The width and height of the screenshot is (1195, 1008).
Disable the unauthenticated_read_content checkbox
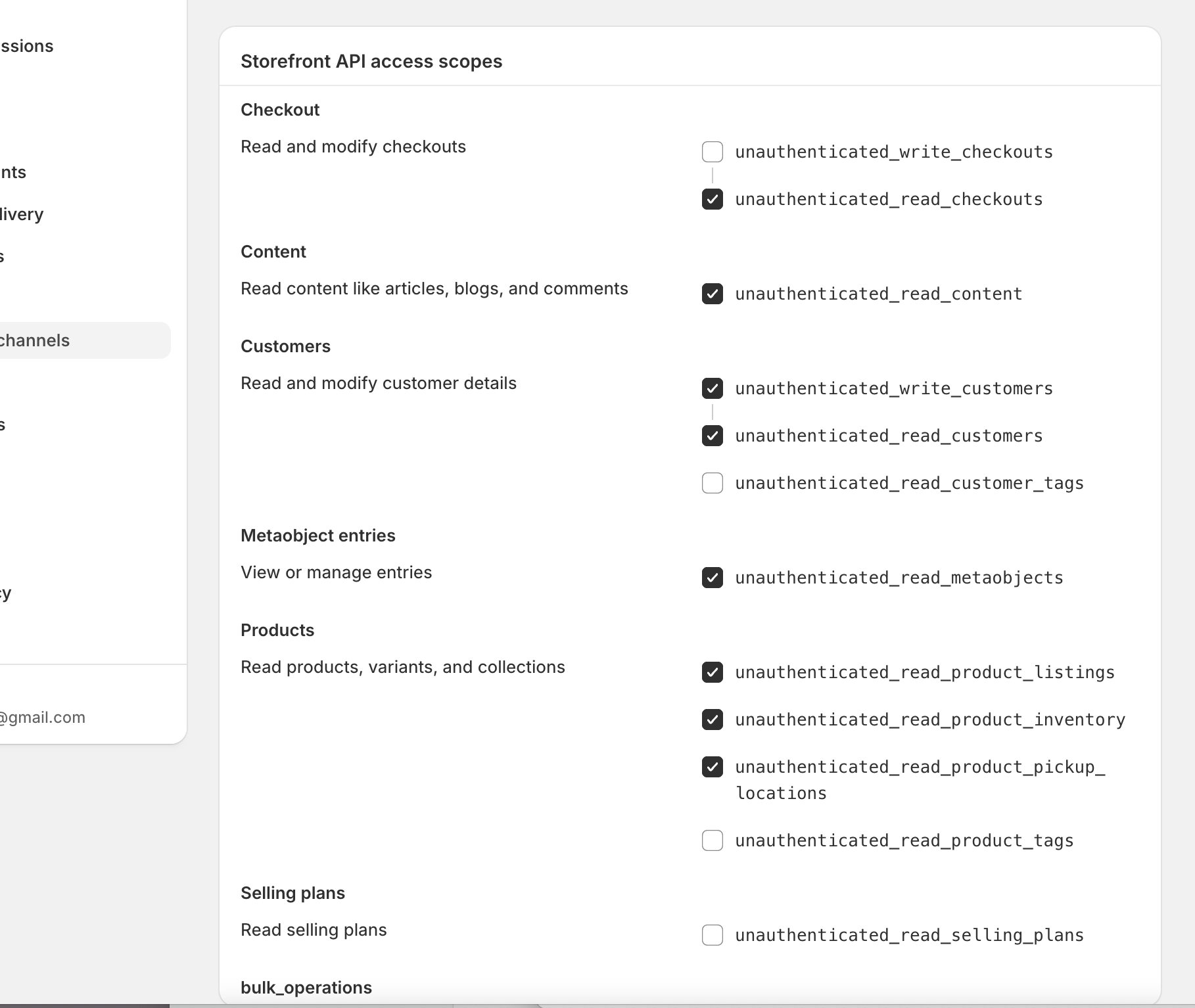713,294
